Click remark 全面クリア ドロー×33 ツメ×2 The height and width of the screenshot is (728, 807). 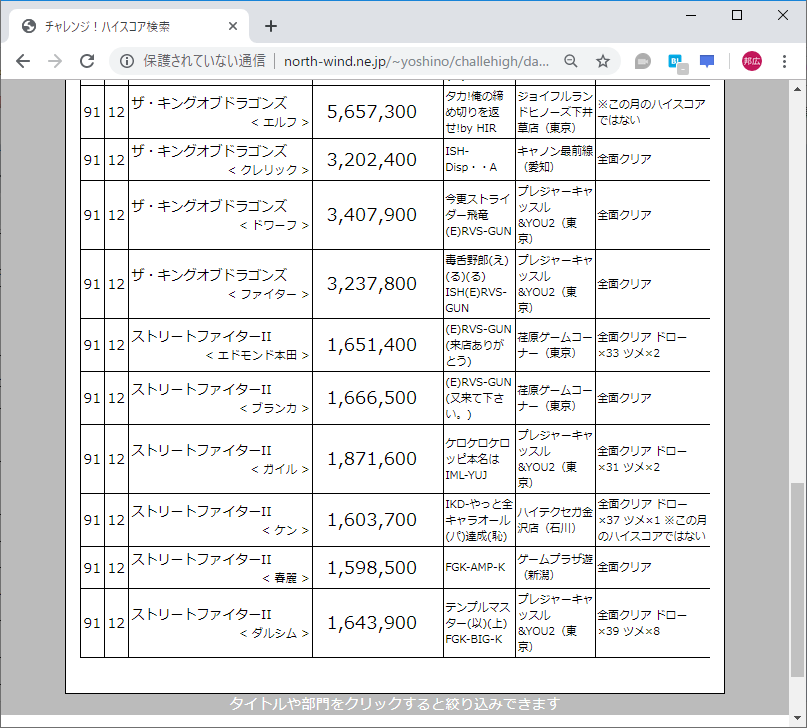[642, 345]
